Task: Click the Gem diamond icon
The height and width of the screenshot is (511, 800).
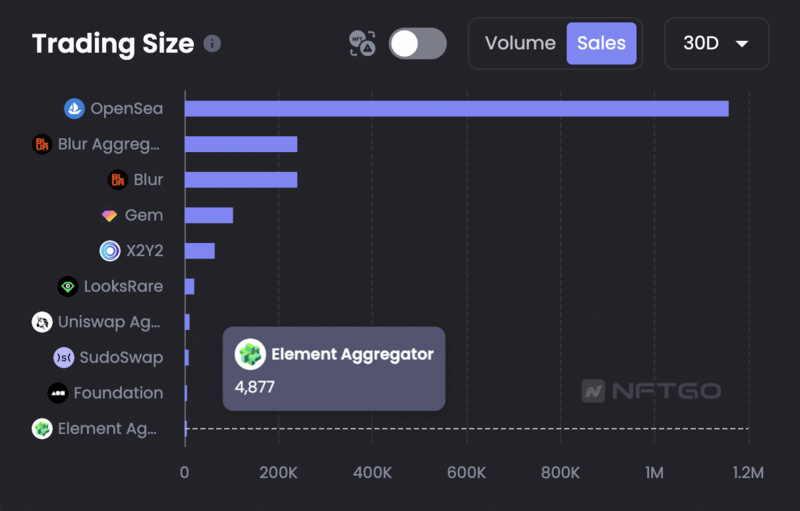Action: click(109, 216)
